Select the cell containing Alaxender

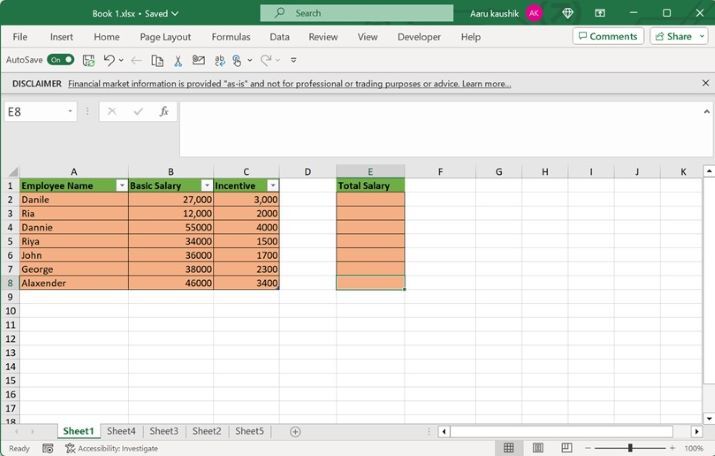pyautogui.click(x=74, y=283)
